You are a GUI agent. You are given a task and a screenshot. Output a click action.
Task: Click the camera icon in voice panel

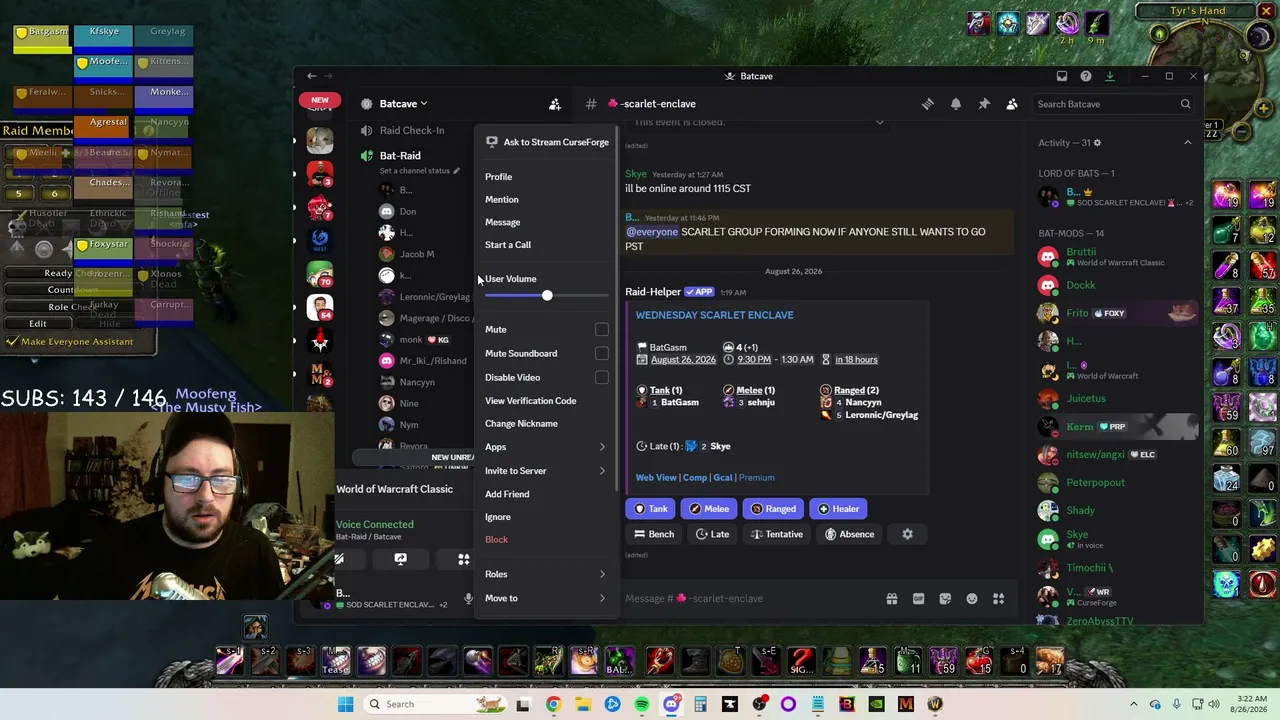pos(339,559)
